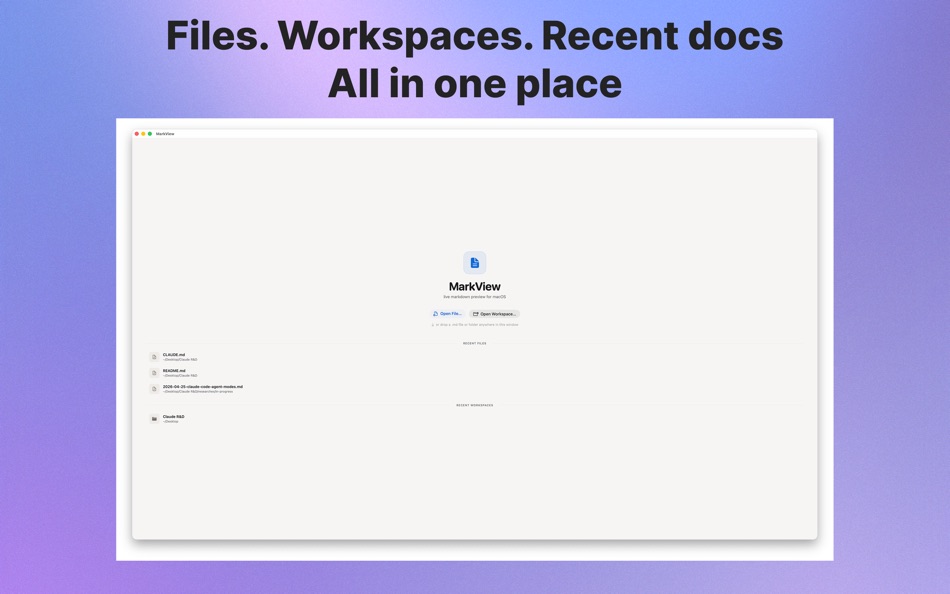The image size is (950, 594).
Task: Click the folder icon beside Claude R&D
Action: (x=154, y=419)
